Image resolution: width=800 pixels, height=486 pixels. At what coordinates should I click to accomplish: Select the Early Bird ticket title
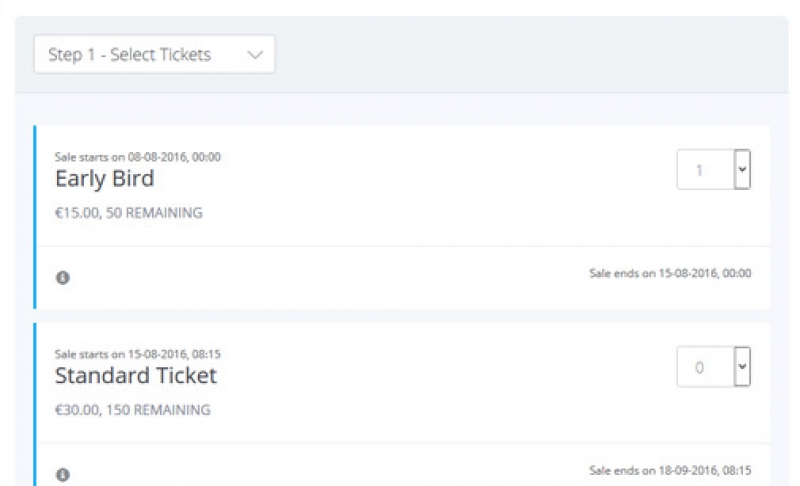(105, 179)
